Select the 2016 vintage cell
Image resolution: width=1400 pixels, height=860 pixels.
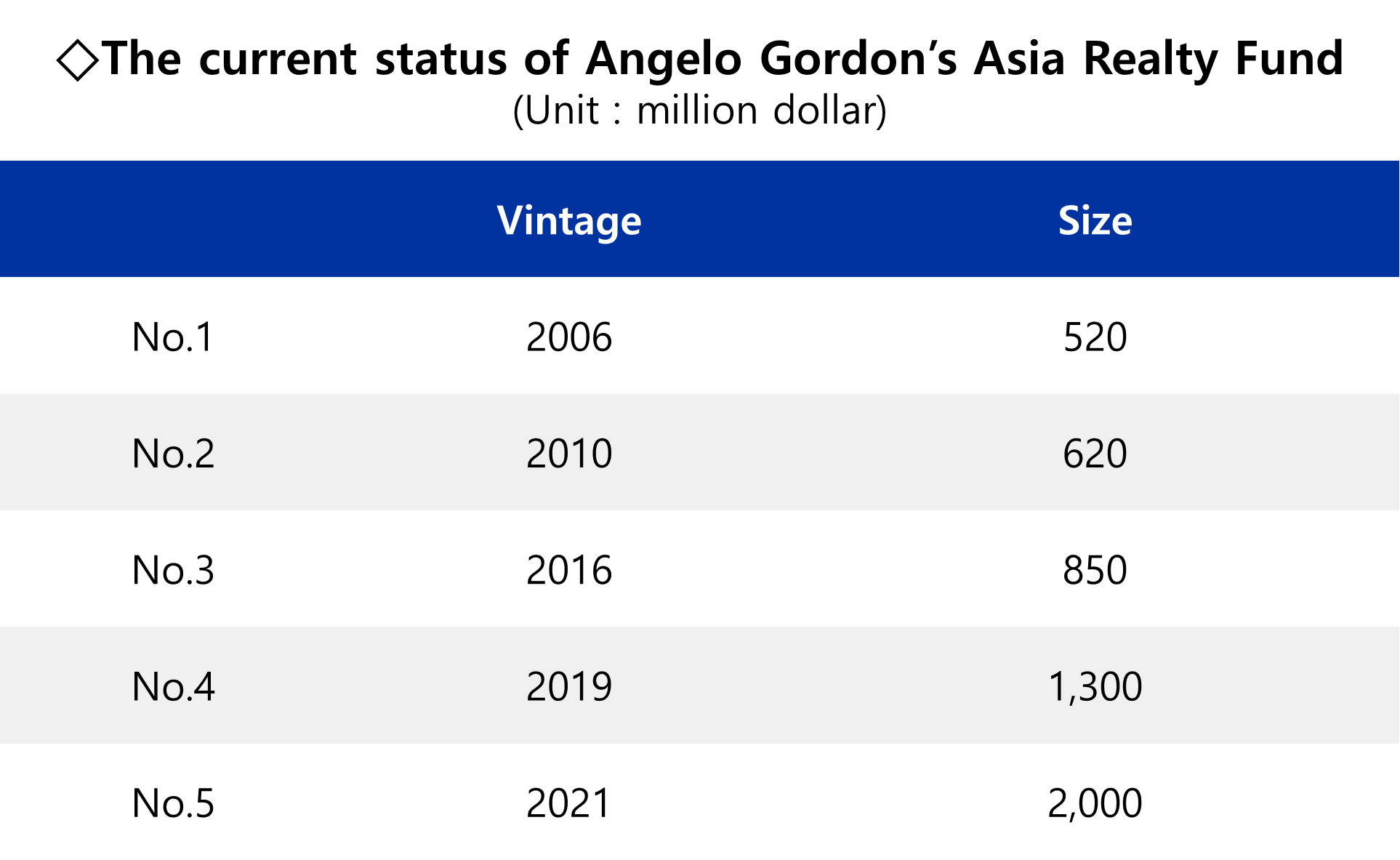(x=569, y=570)
